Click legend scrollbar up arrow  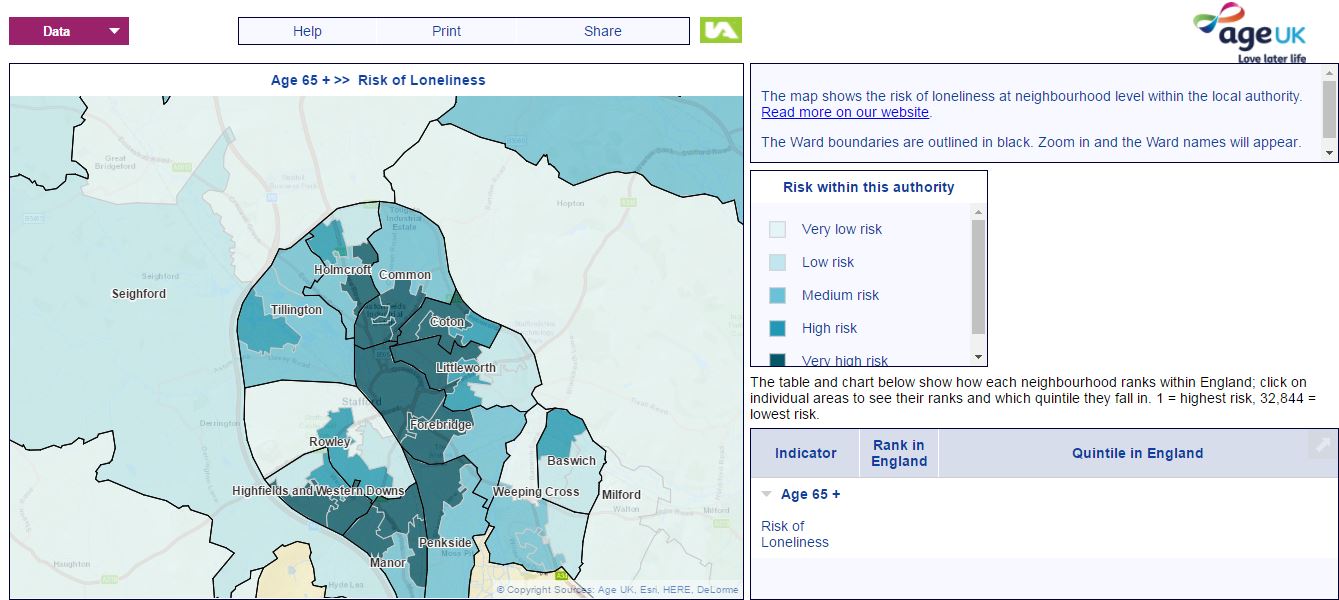pos(978,211)
